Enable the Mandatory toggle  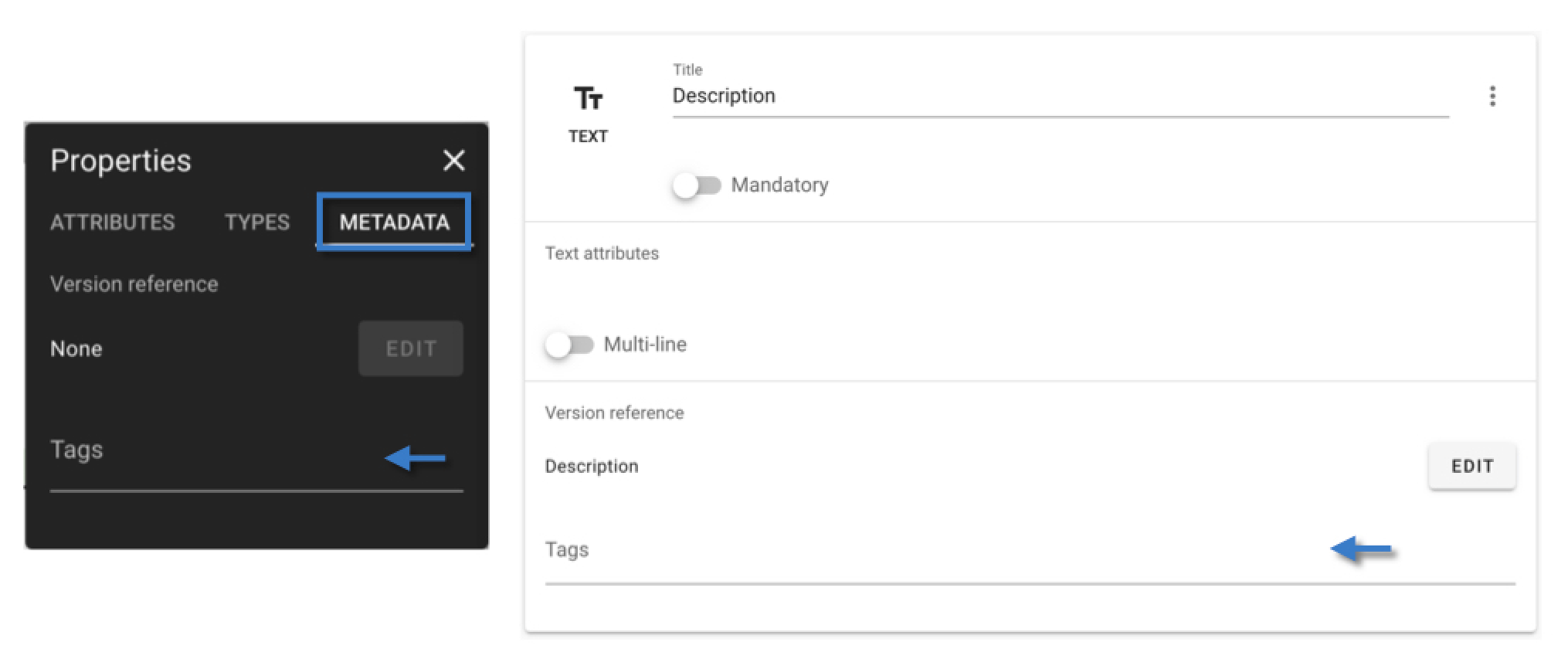pyautogui.click(x=697, y=185)
